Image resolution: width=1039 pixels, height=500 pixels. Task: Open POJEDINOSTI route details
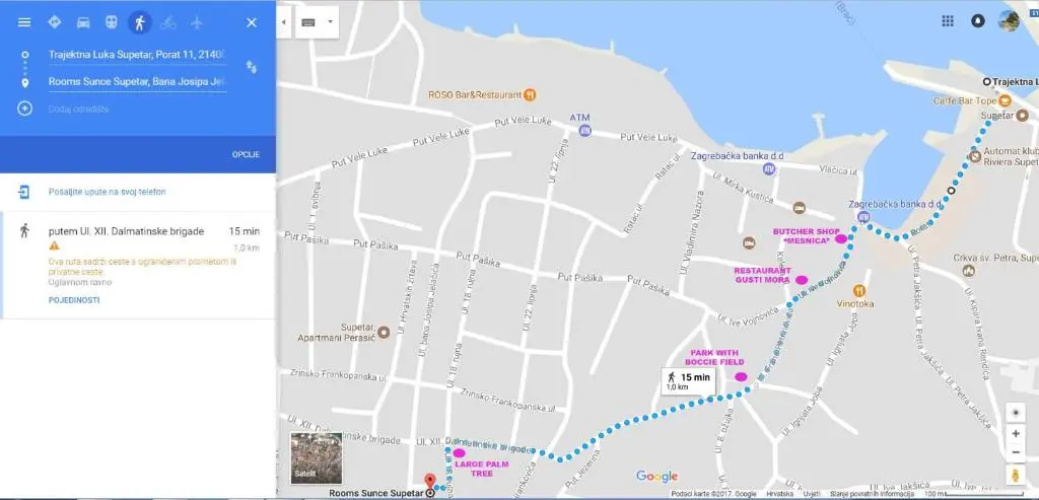pyautogui.click(x=74, y=300)
